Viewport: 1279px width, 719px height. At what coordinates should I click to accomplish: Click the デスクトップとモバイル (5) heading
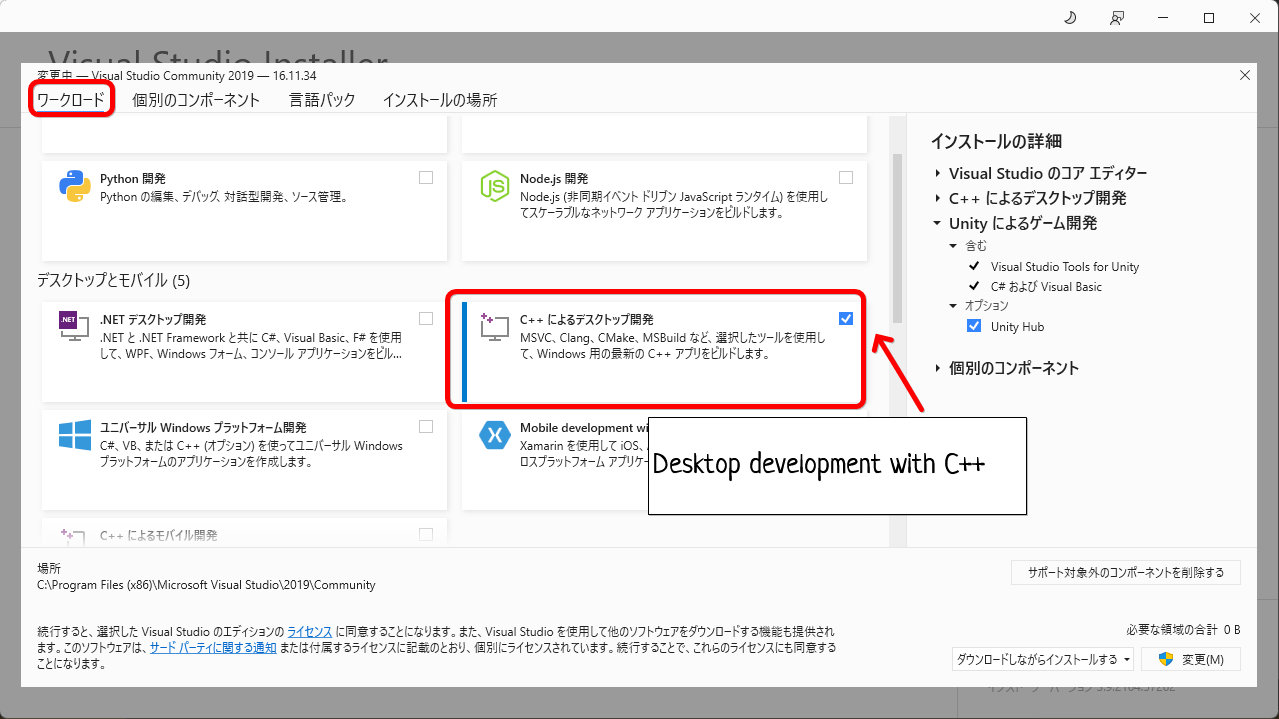[113, 280]
